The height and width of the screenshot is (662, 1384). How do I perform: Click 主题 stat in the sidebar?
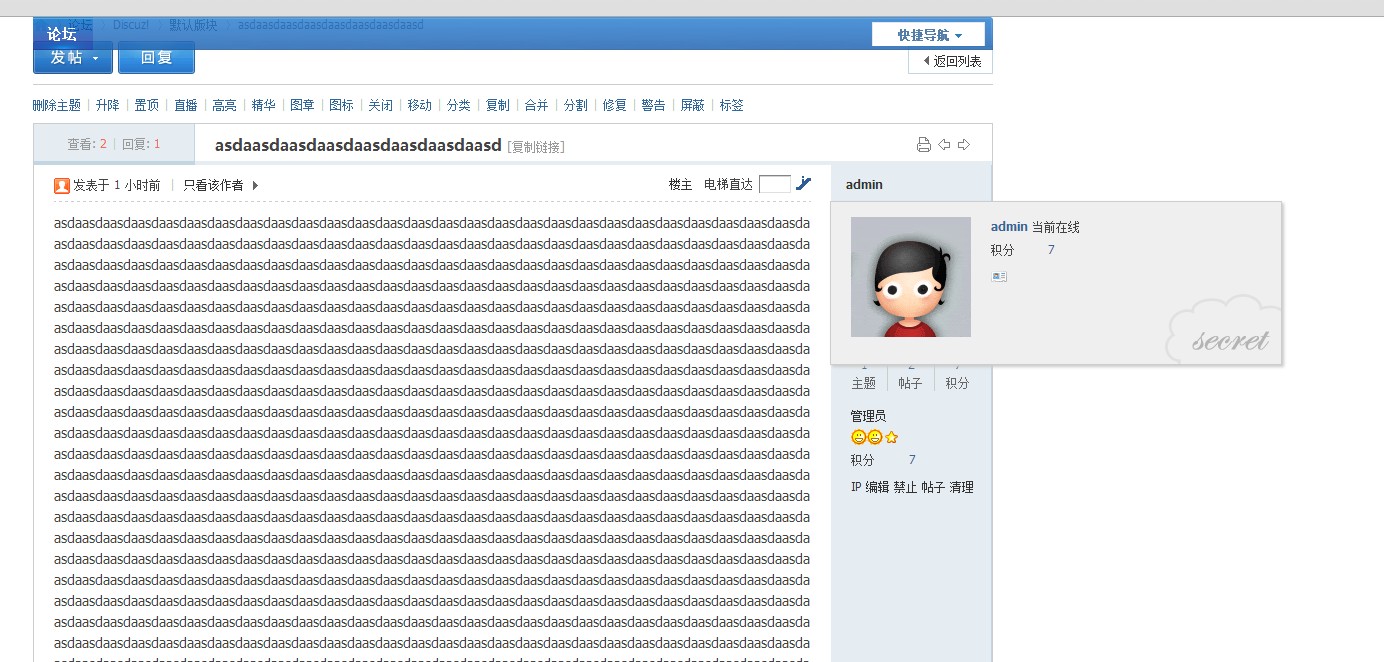tap(863, 383)
